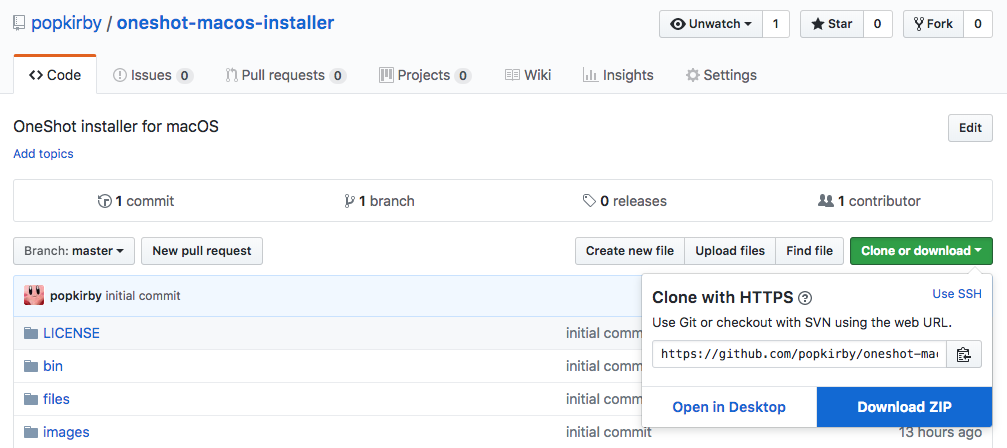The image size is (1007, 448).
Task: Click the Projects count badge 0
Action: [463, 76]
